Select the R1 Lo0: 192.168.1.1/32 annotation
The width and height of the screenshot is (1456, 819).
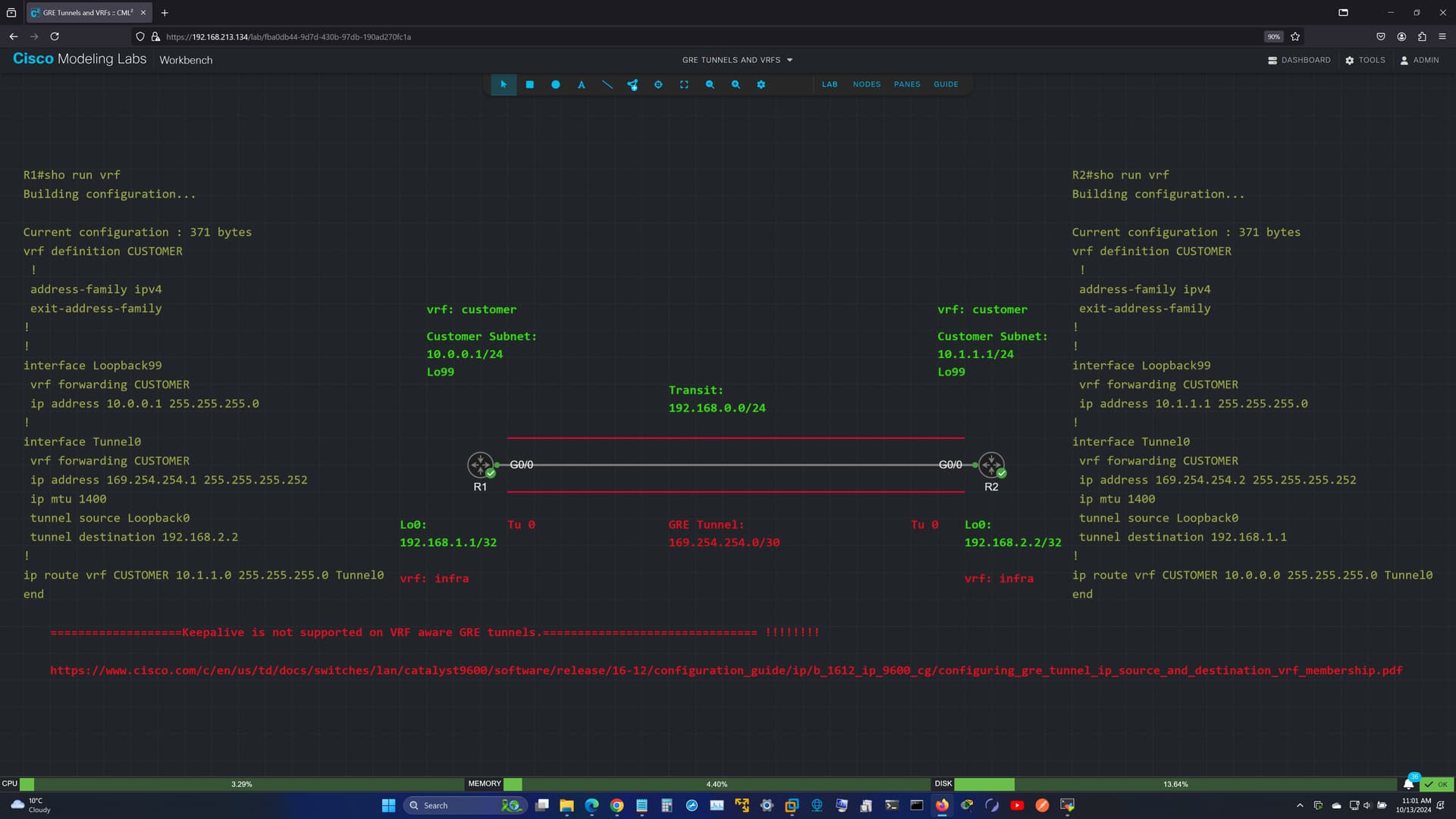[x=448, y=533]
